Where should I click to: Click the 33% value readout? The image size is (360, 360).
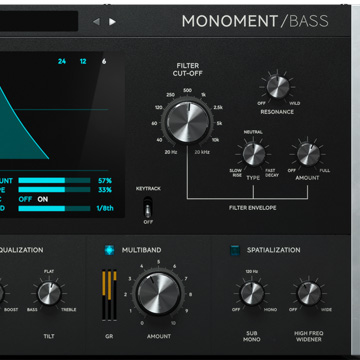[x=105, y=190]
